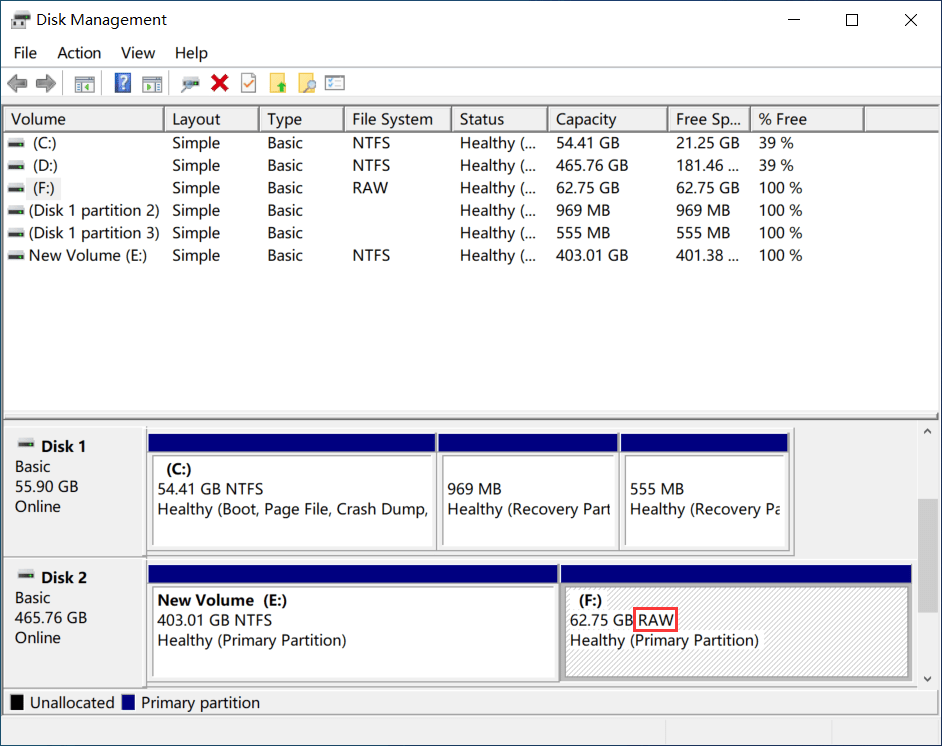
Task: Click the Back arrow in the toolbar
Action: [x=17, y=84]
